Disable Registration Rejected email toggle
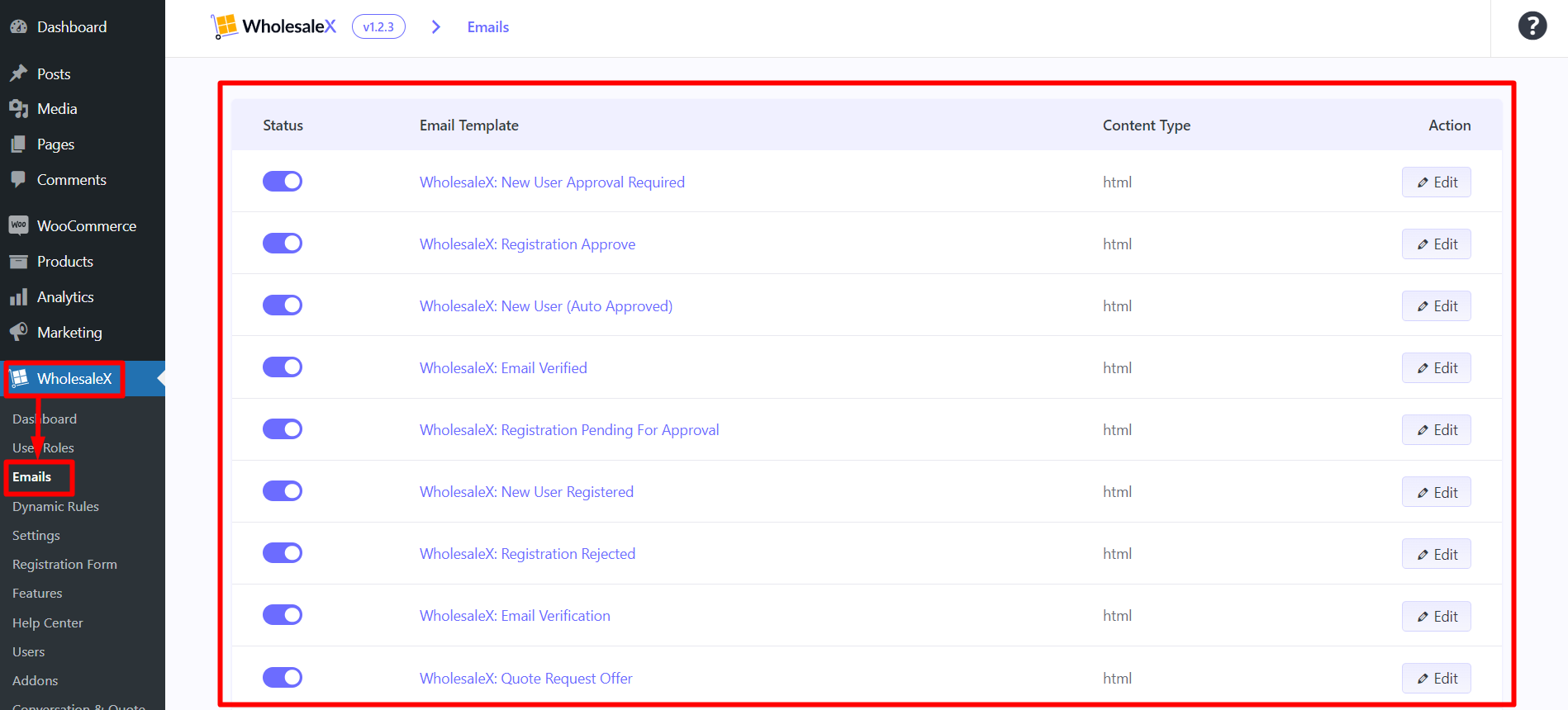The image size is (1568, 710). pyautogui.click(x=283, y=552)
